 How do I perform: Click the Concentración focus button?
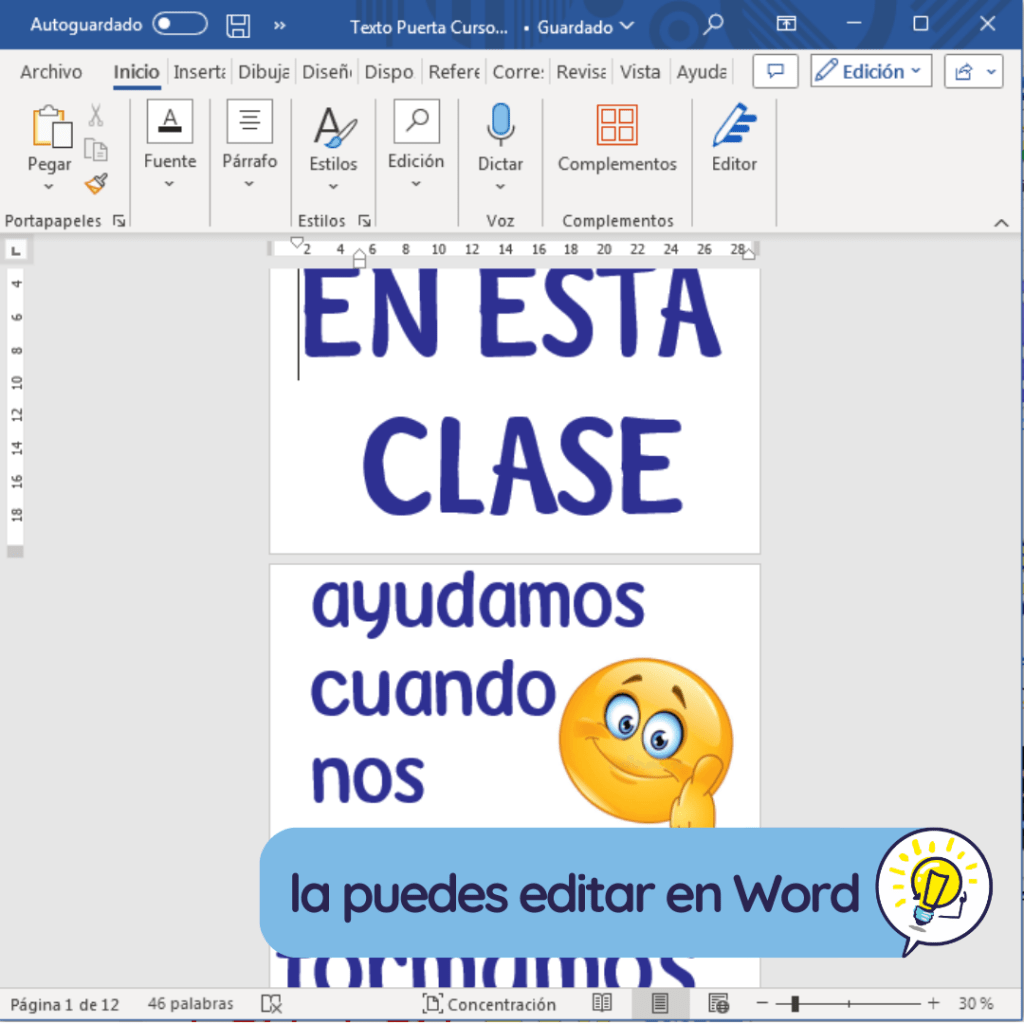(489, 1004)
